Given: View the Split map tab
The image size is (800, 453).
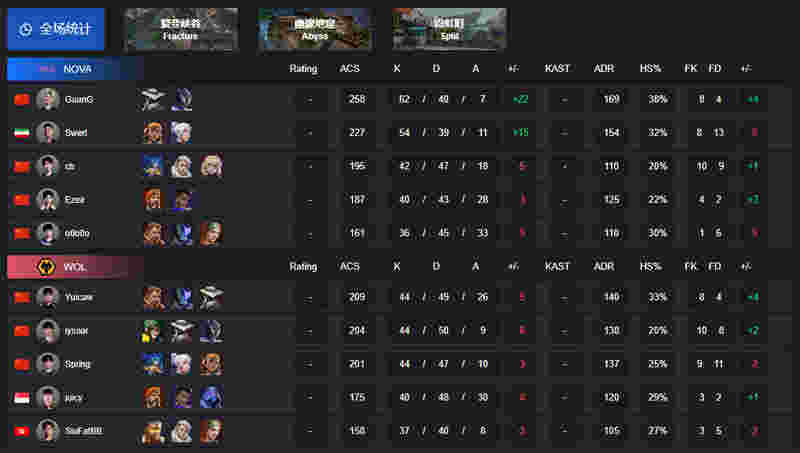Looking at the screenshot, I should tap(449, 29).
